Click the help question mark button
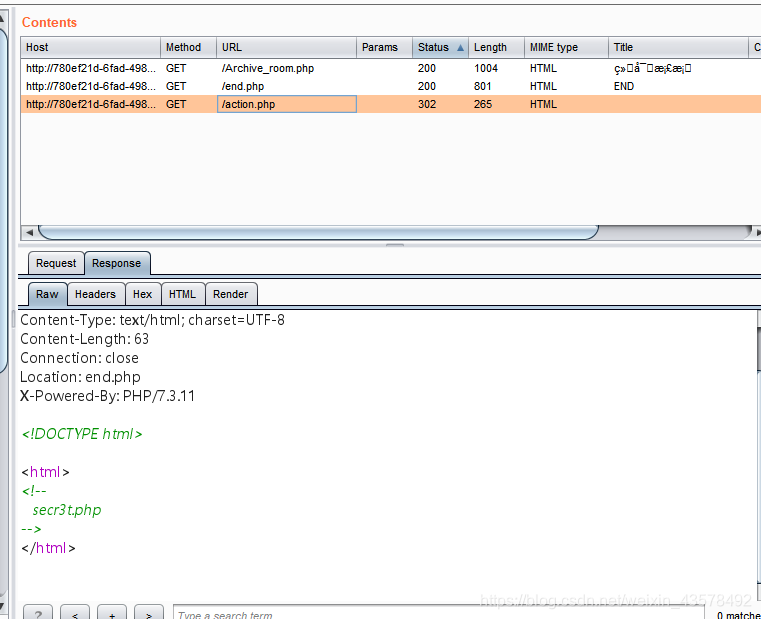 pyautogui.click(x=38, y=613)
